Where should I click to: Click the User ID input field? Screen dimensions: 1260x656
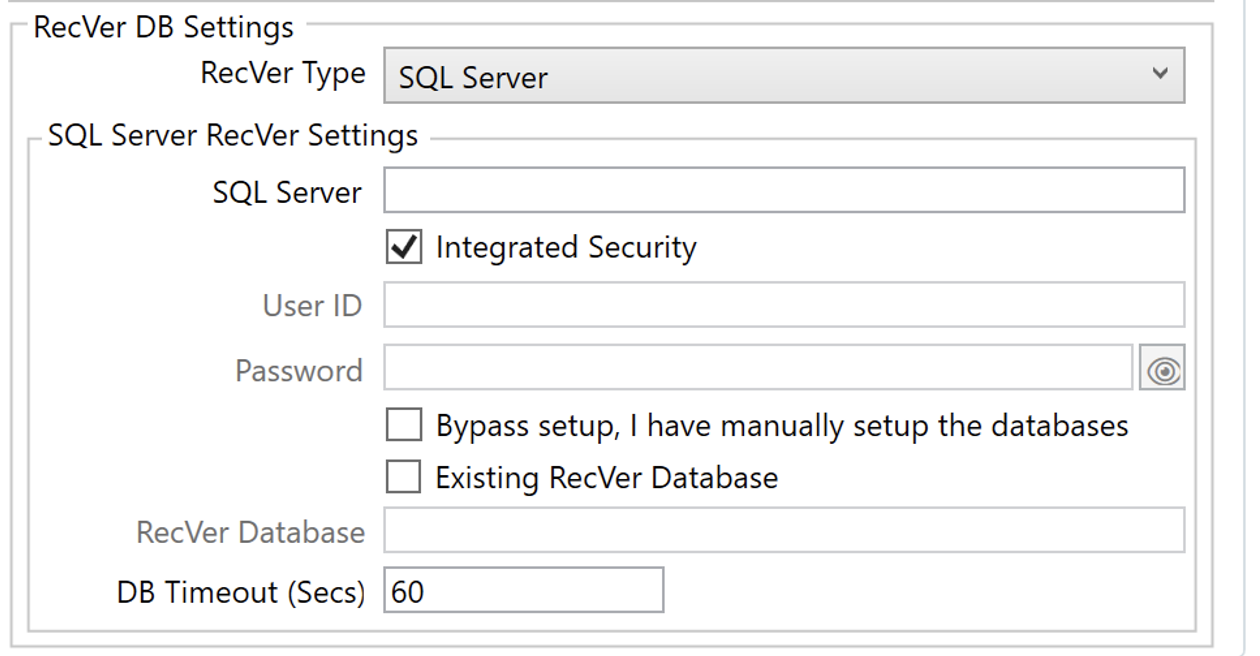tap(784, 304)
